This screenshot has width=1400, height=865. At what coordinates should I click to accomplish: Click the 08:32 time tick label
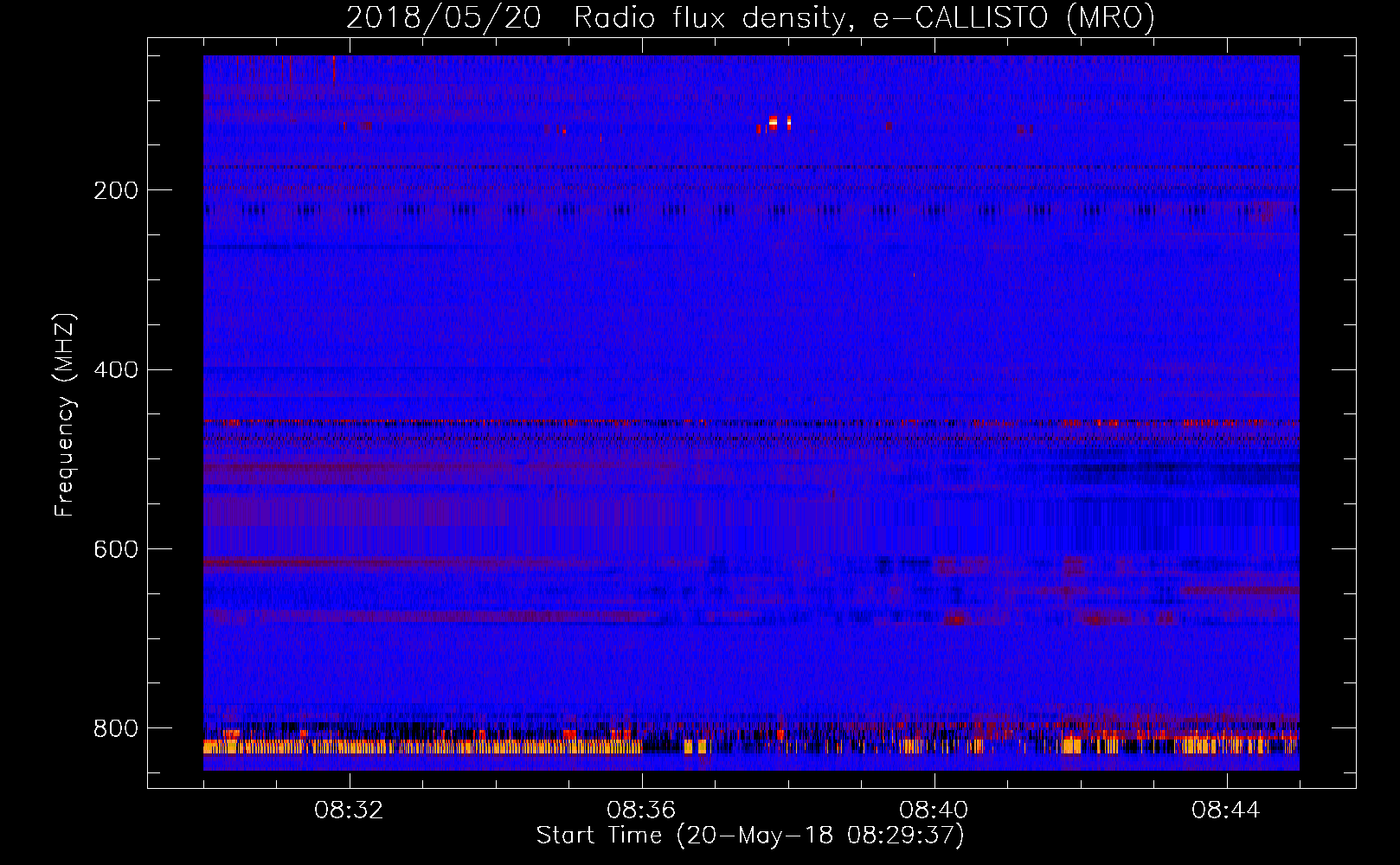click(349, 811)
